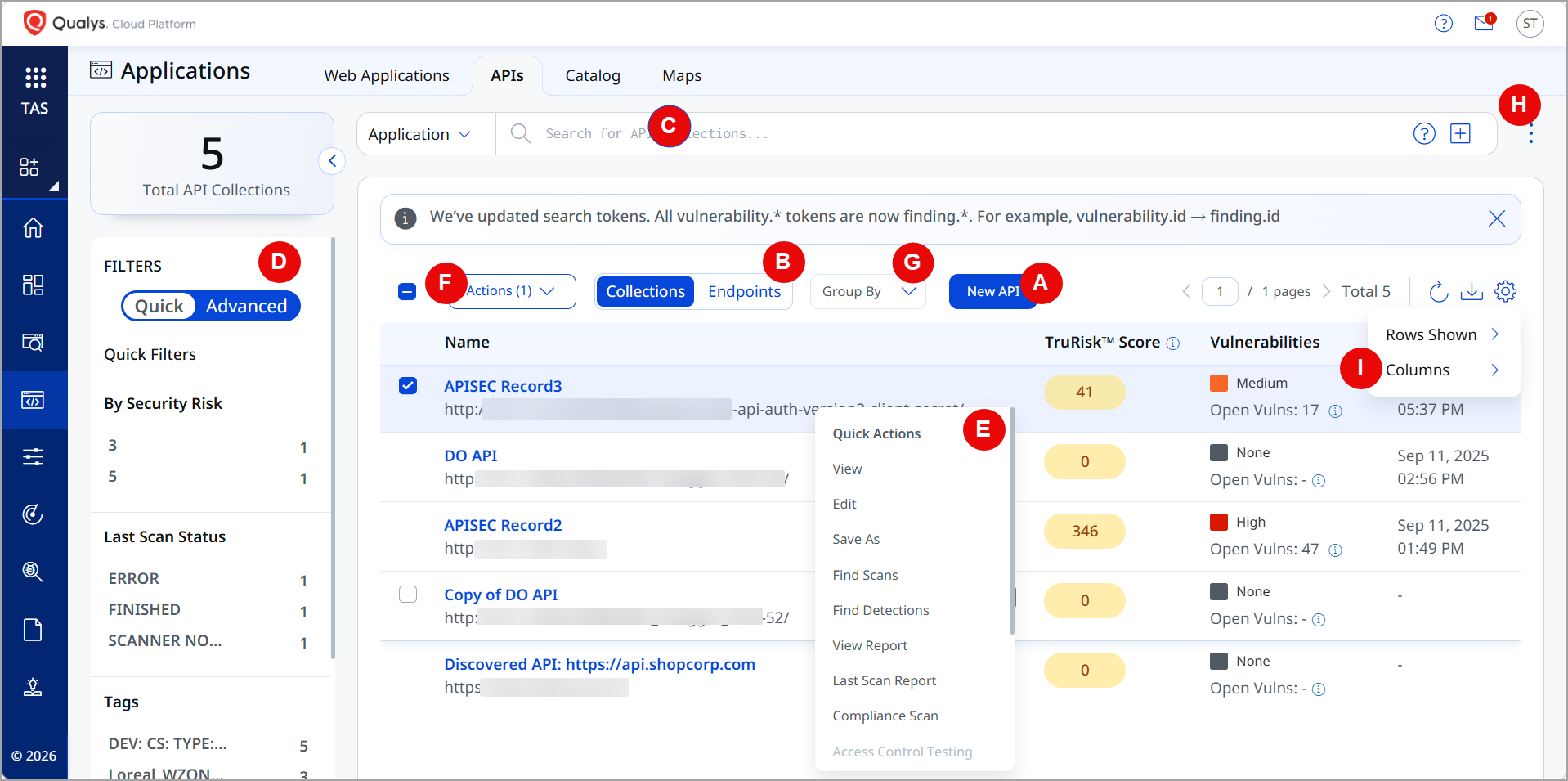Open the TAS app picker grid
This screenshot has height=781, width=1568.
(35, 78)
